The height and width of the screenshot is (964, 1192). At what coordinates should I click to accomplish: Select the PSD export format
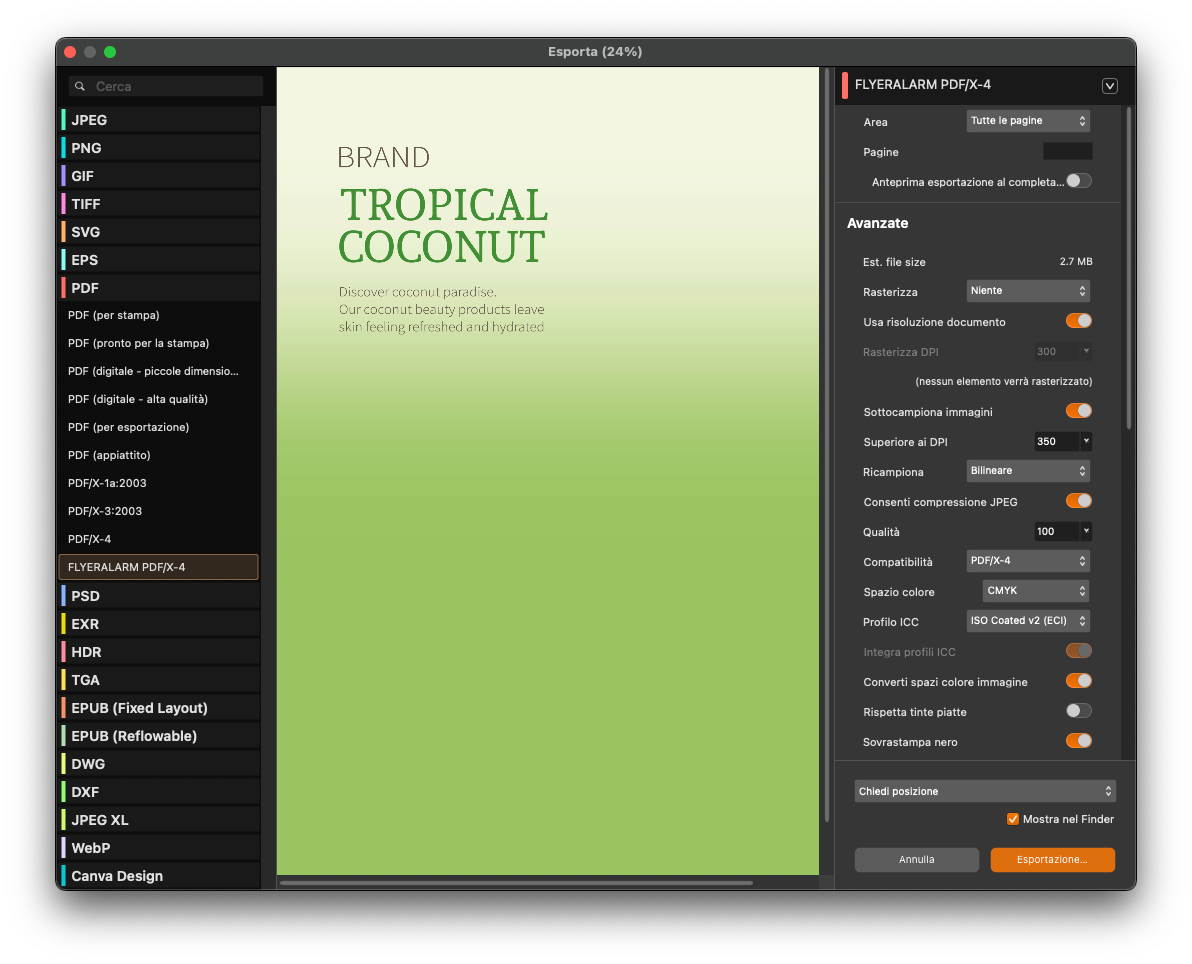click(160, 596)
